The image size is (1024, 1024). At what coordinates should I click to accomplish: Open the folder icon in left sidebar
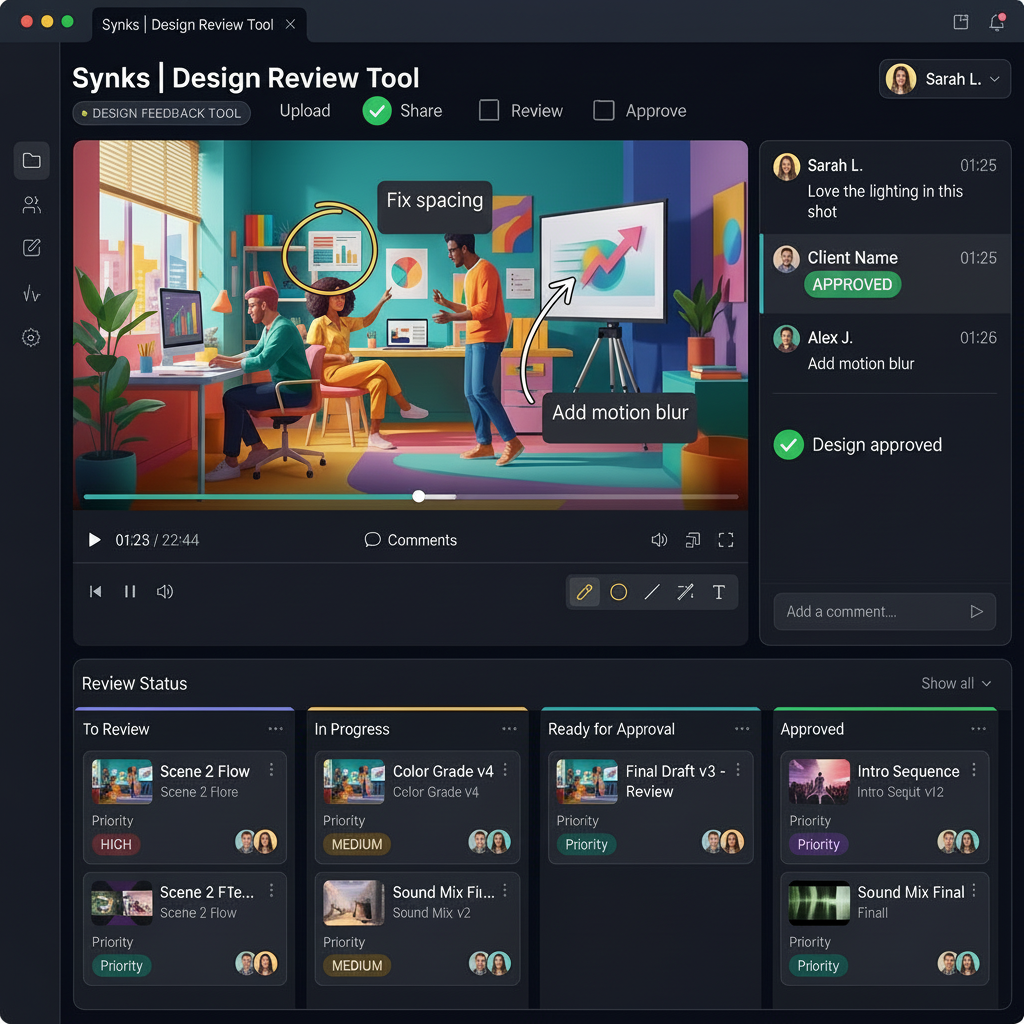(x=31, y=161)
